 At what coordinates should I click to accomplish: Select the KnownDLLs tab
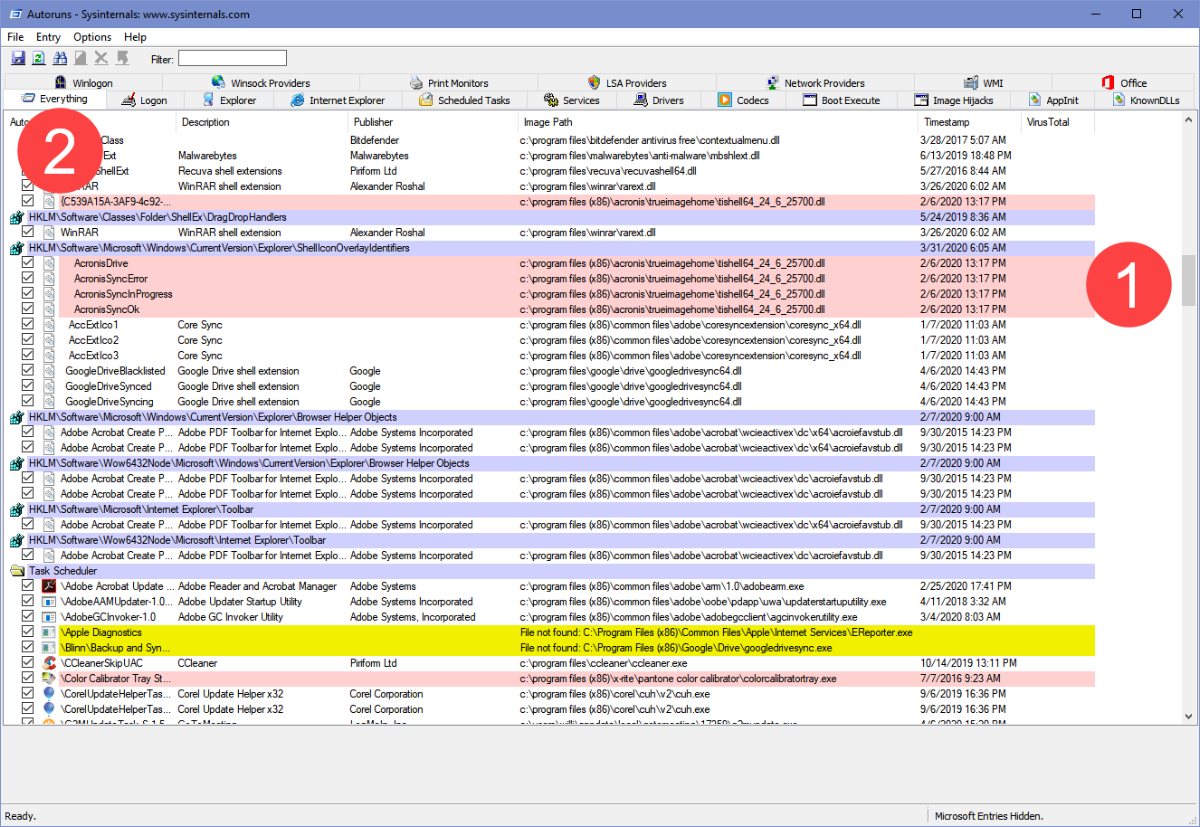pyautogui.click(x=1144, y=100)
